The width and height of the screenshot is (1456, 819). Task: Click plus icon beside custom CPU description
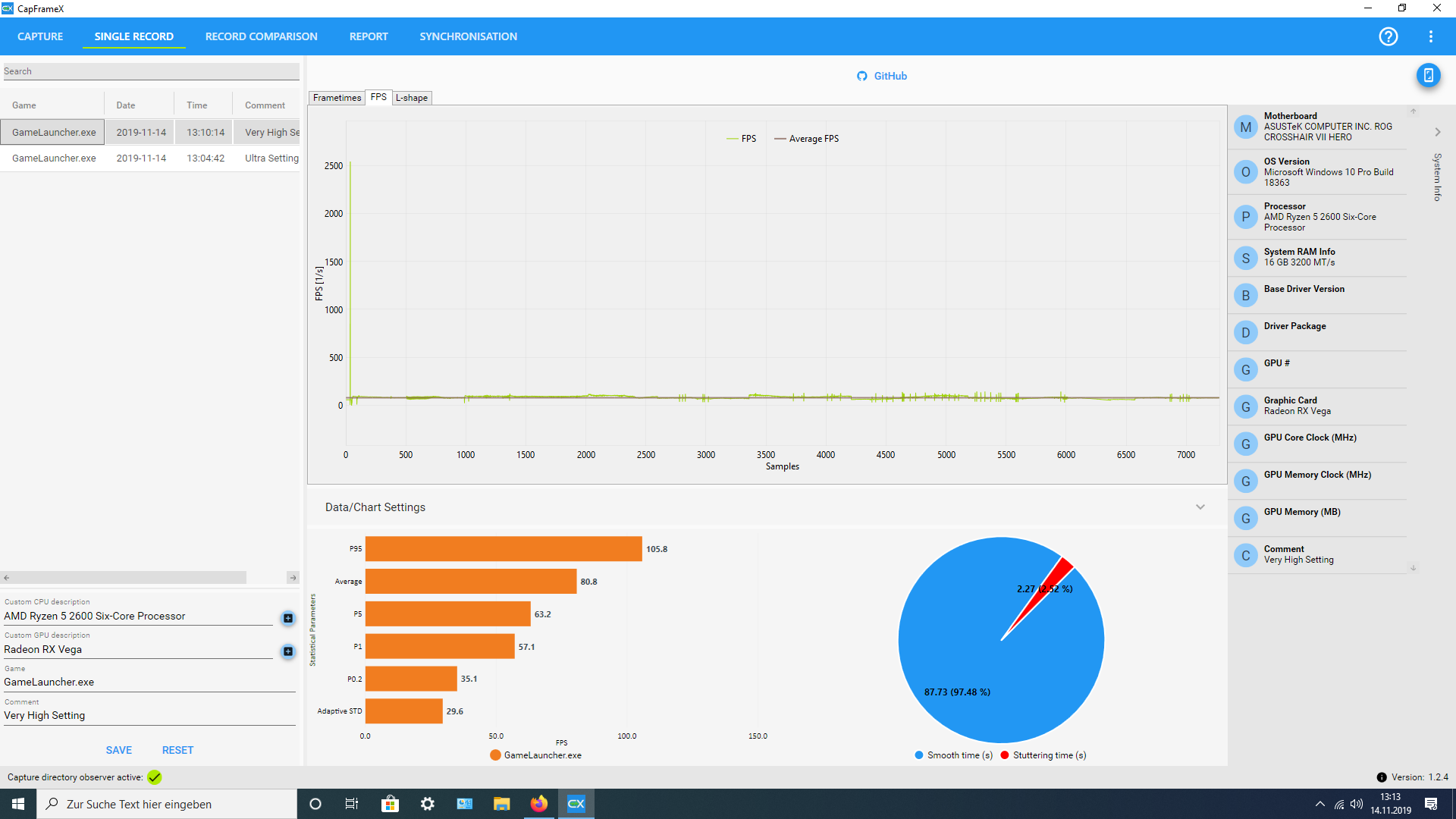point(288,618)
